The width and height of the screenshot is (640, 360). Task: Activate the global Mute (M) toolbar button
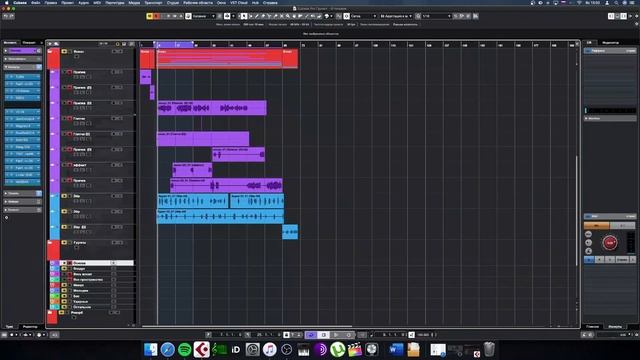coord(149,16)
